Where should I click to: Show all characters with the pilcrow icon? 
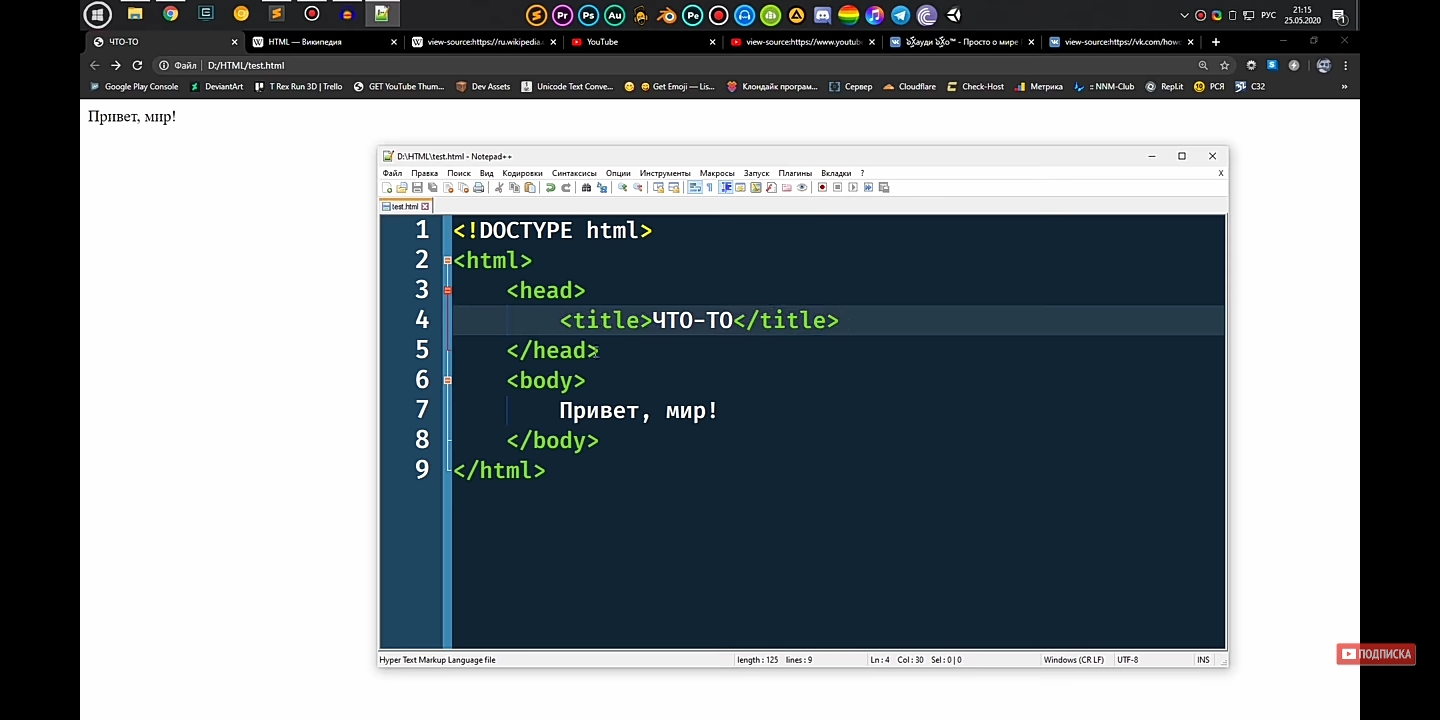709,187
